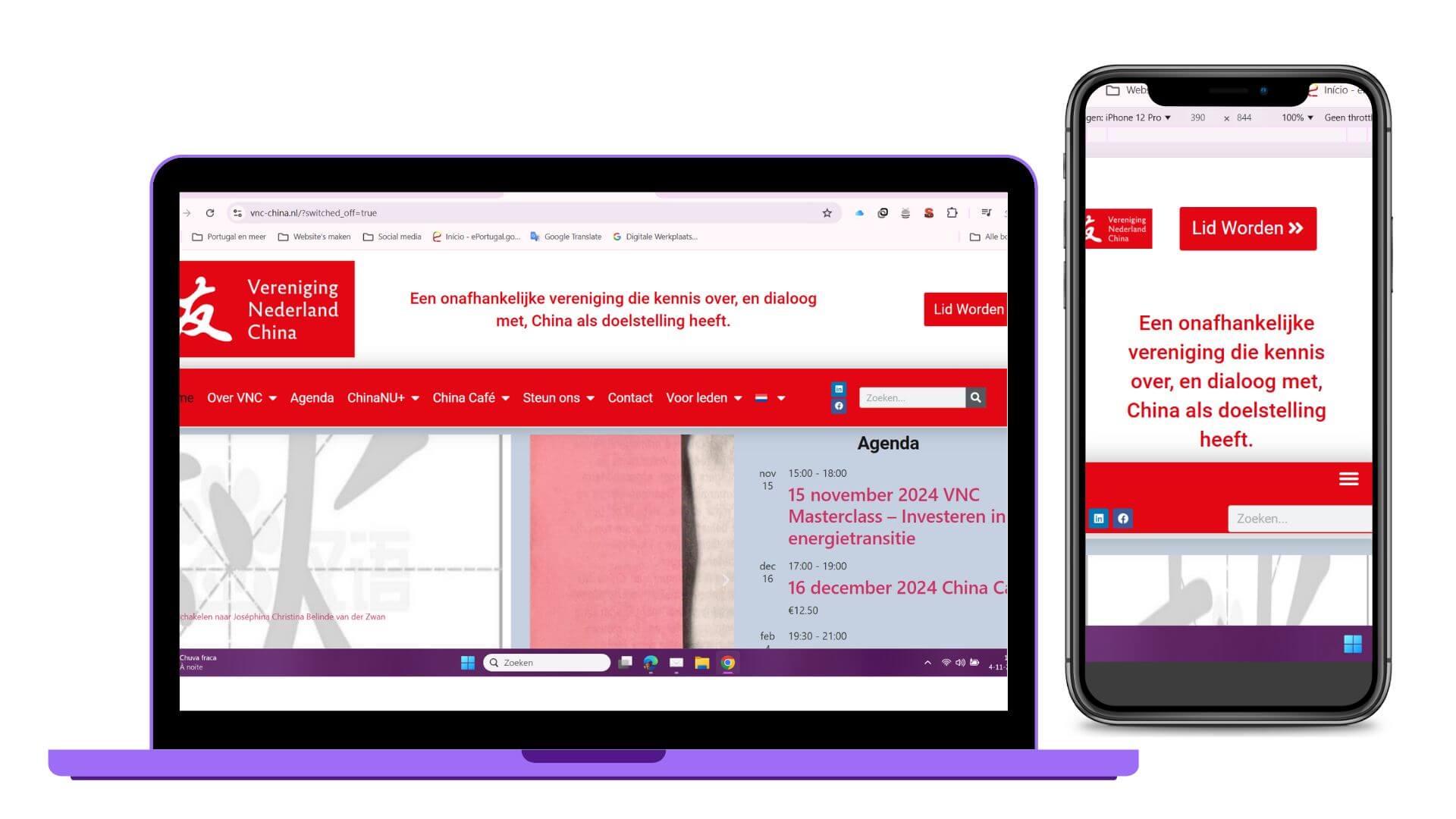Toggle the language selector flag dropdown
Image resolution: width=1456 pixels, height=819 pixels.
pos(763,398)
